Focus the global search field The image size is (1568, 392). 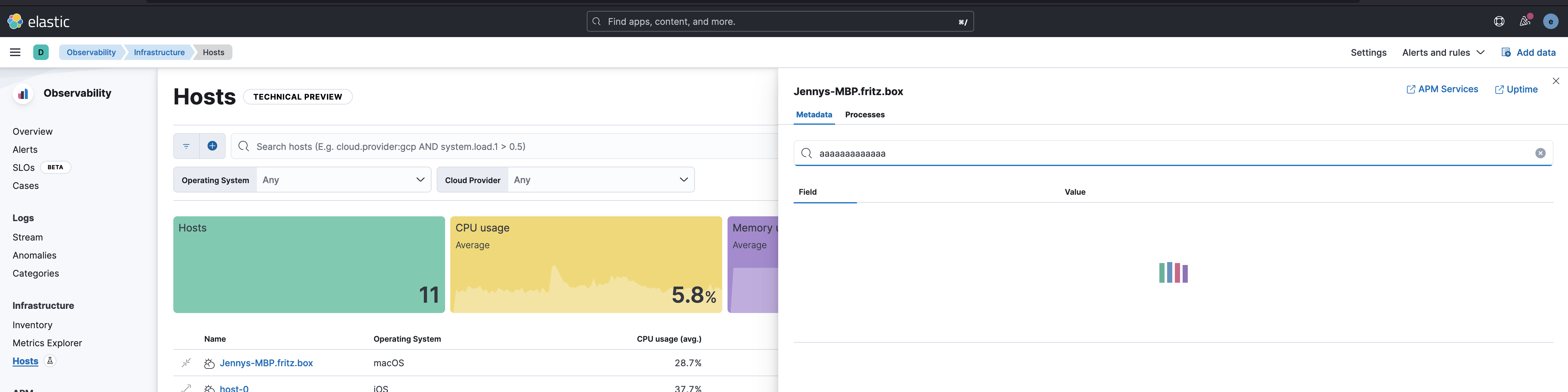point(780,21)
